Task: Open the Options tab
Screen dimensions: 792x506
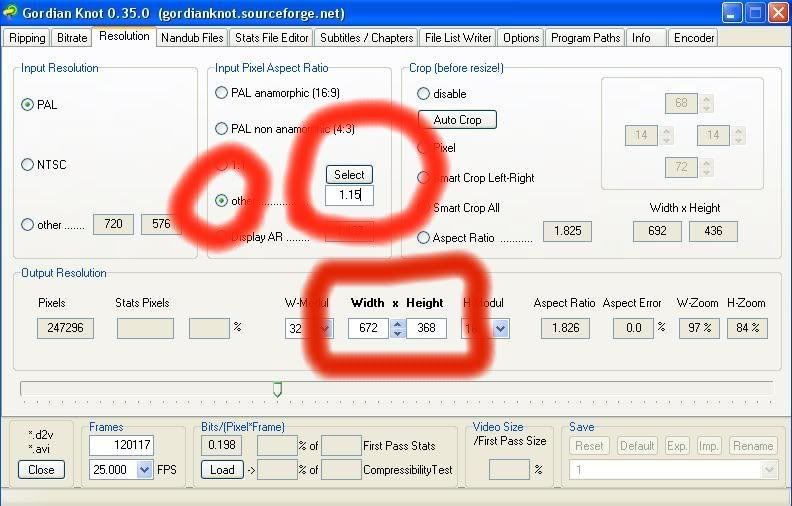Action: point(521,38)
